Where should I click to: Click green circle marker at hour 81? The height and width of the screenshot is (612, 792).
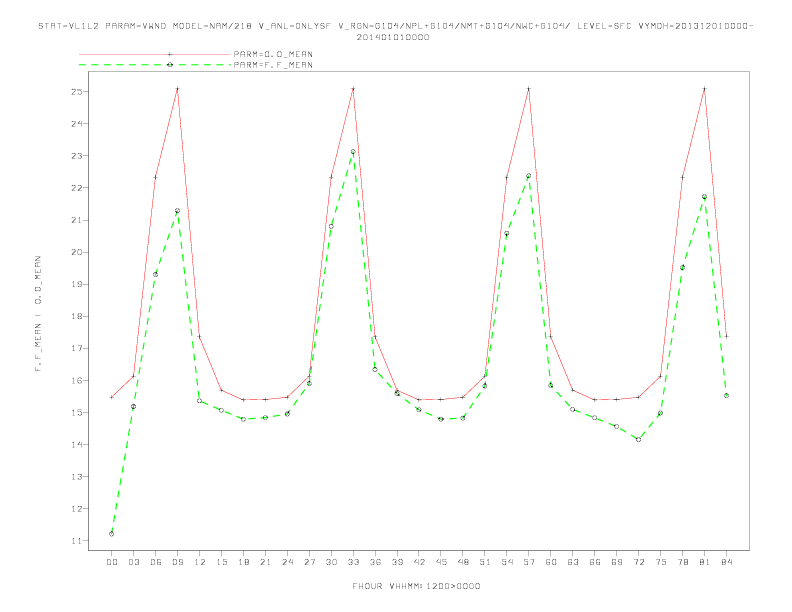[704, 196]
